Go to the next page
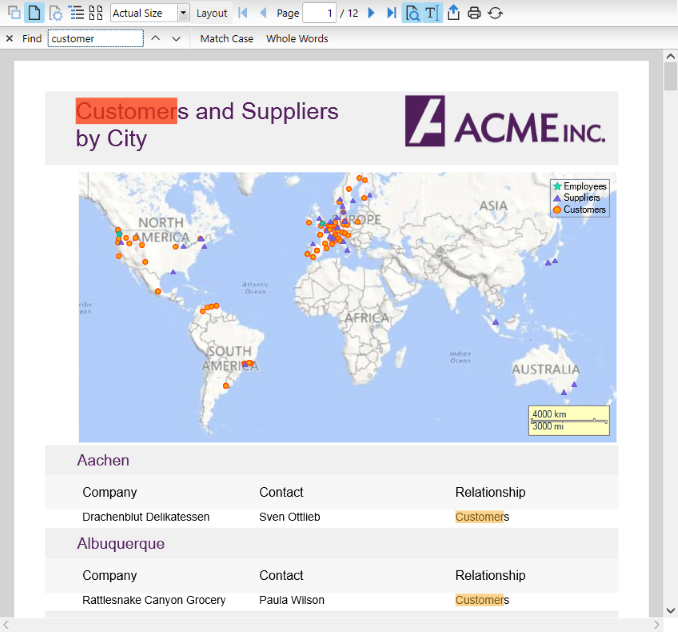Image resolution: width=678 pixels, height=632 pixels. (371, 13)
